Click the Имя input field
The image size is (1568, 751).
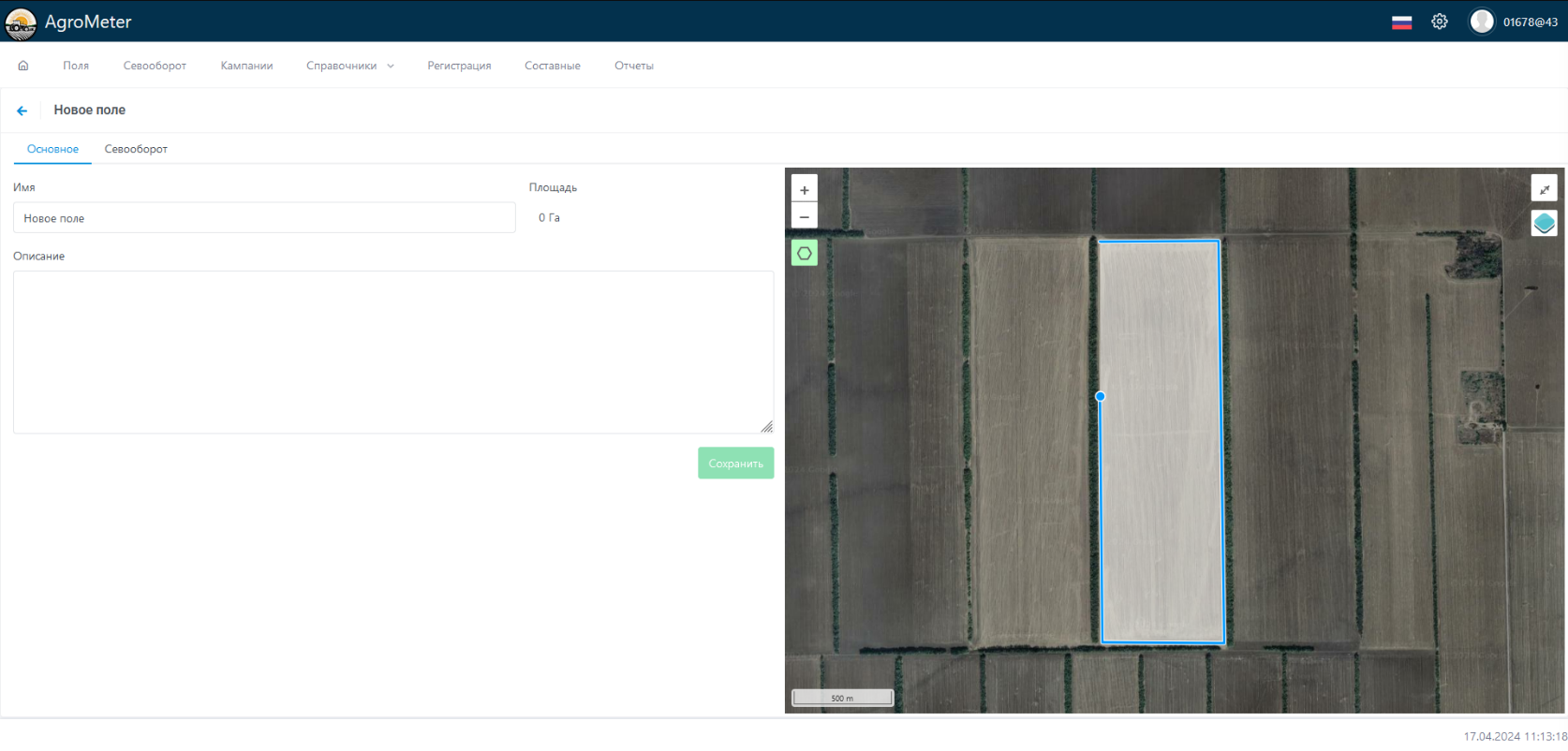(264, 218)
